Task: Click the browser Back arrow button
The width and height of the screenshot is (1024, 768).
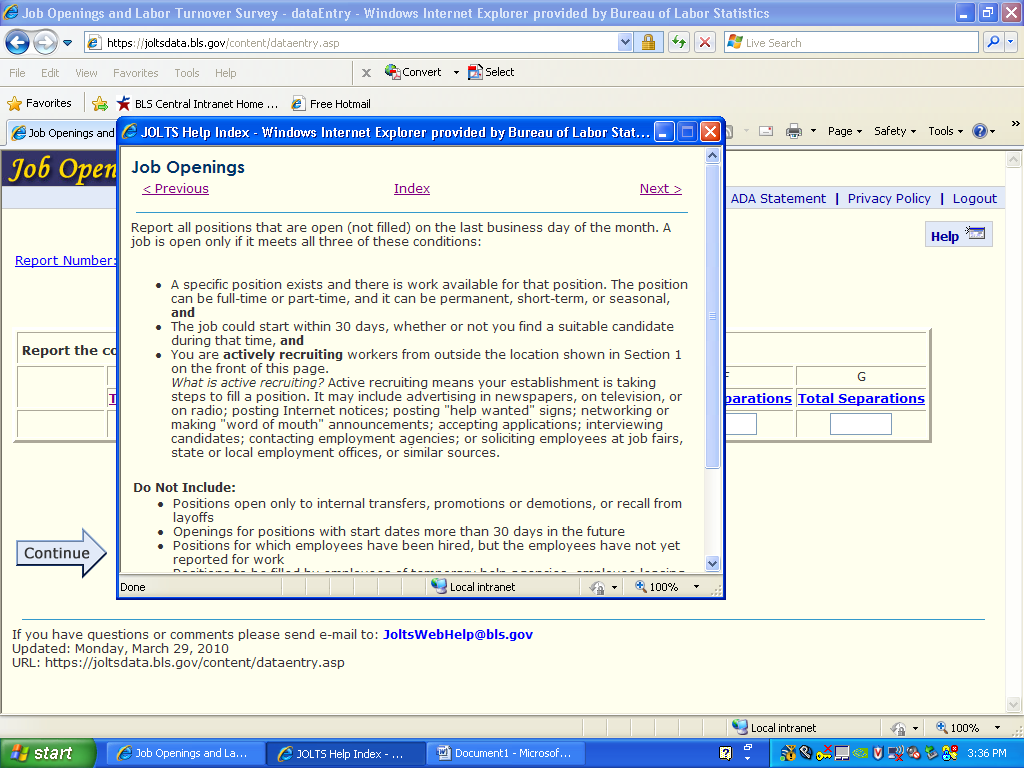Action: [x=18, y=43]
